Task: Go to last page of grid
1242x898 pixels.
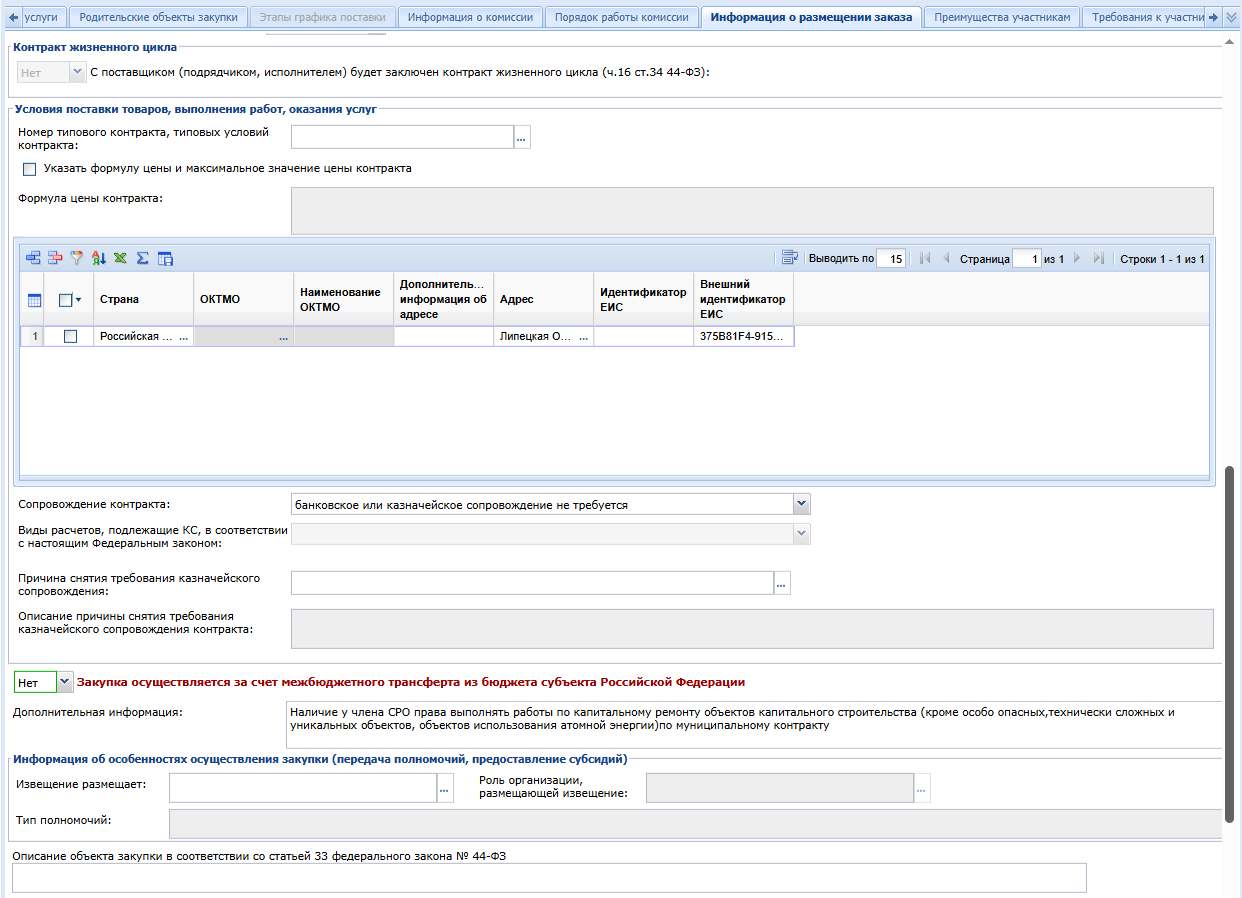Action: pyautogui.click(x=1098, y=258)
